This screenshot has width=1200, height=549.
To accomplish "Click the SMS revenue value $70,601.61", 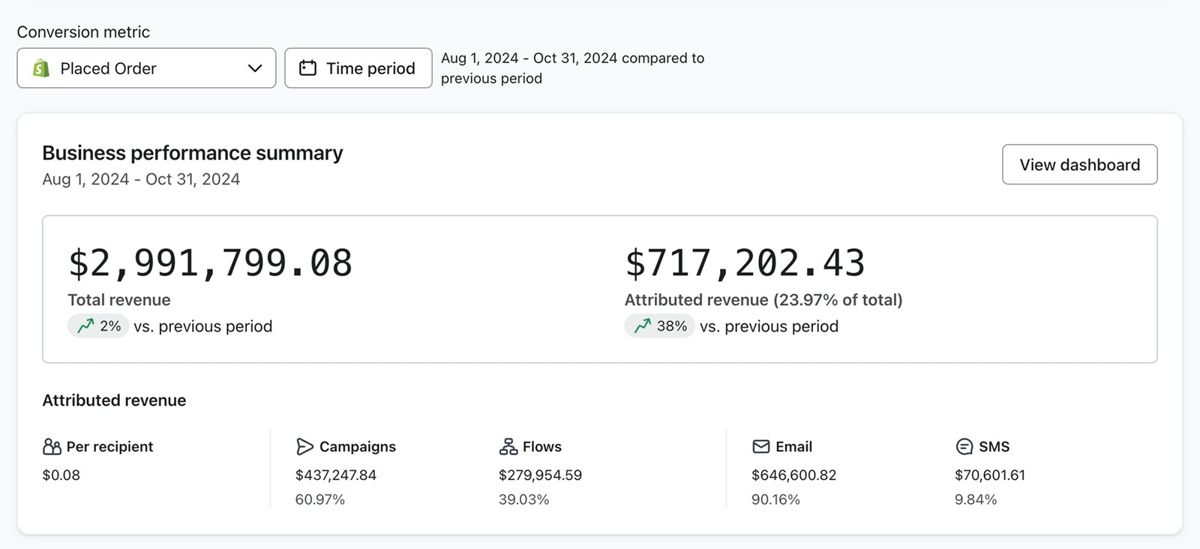I will pos(990,476).
